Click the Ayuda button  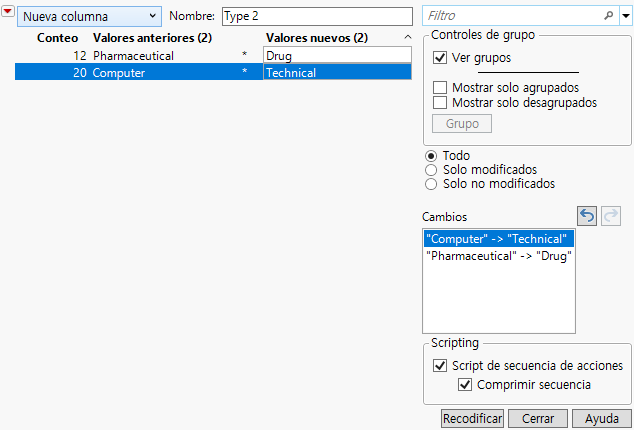point(602,418)
